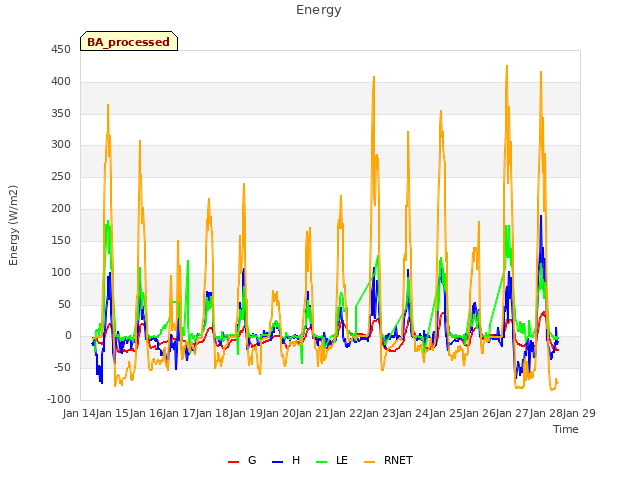This screenshot has width=640, height=480.
Task: Click the 400 y-axis tick label
Action: coord(61,82)
